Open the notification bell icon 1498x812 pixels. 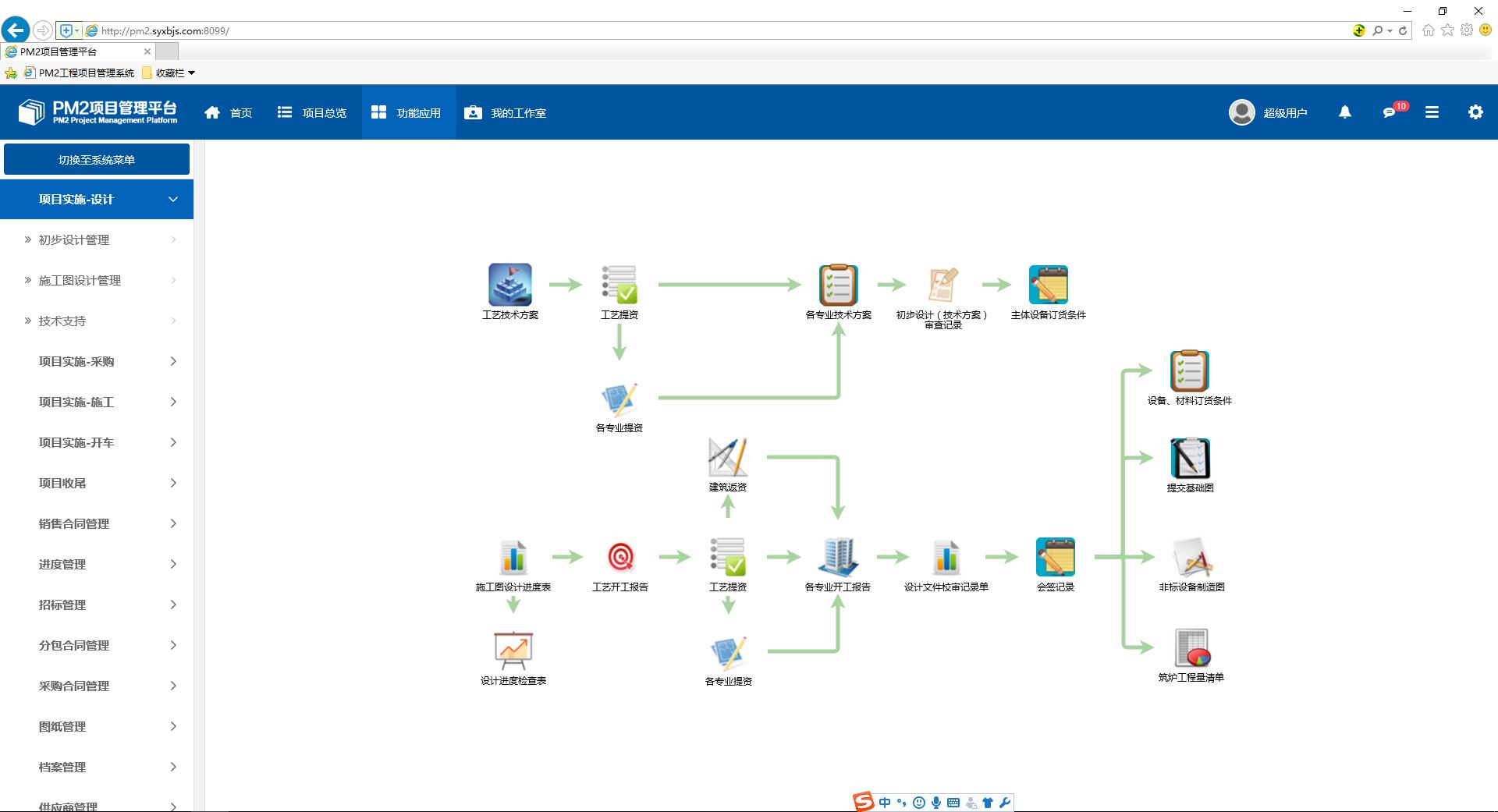pos(1345,112)
